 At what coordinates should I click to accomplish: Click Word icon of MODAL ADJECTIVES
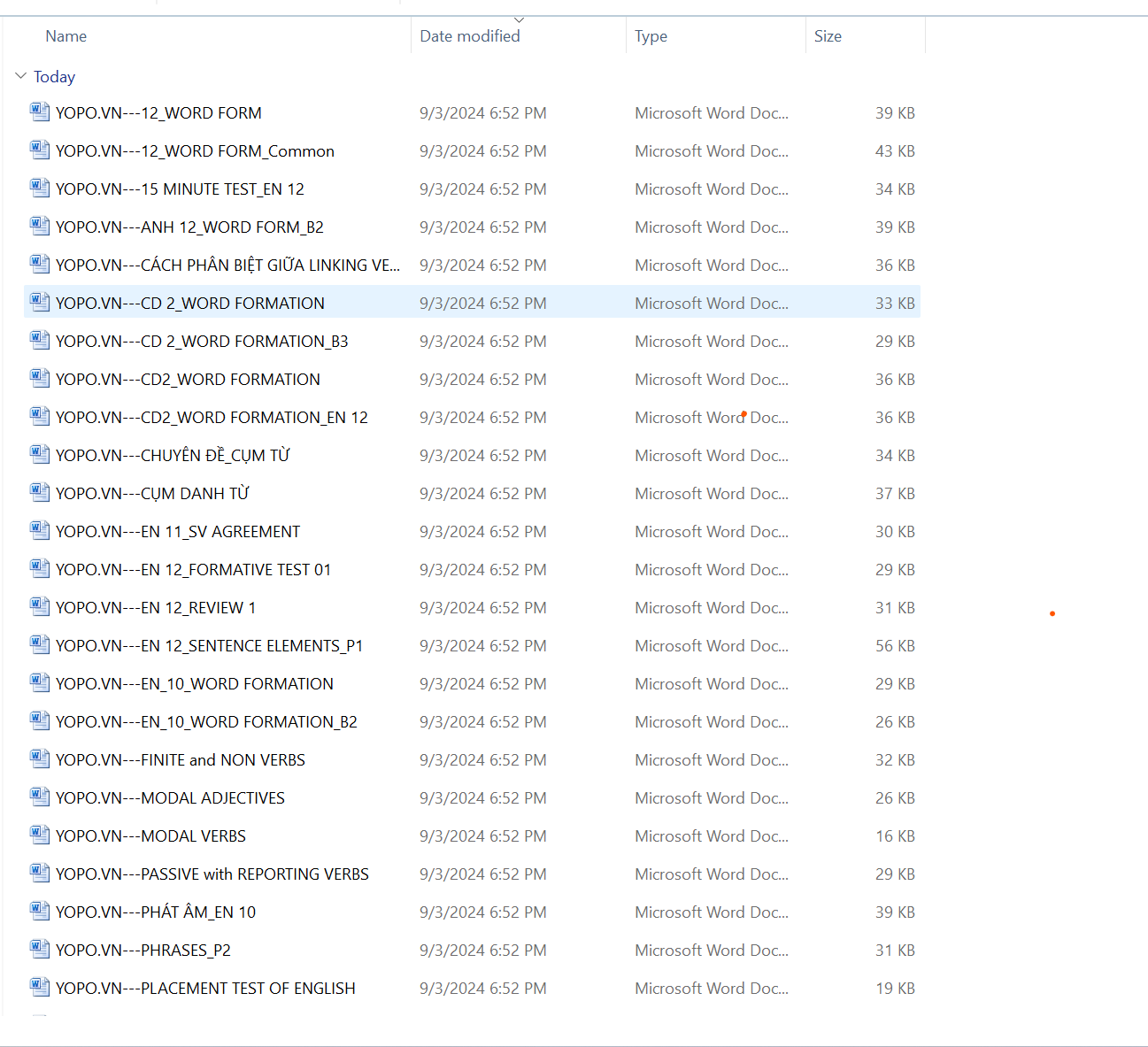tap(40, 797)
